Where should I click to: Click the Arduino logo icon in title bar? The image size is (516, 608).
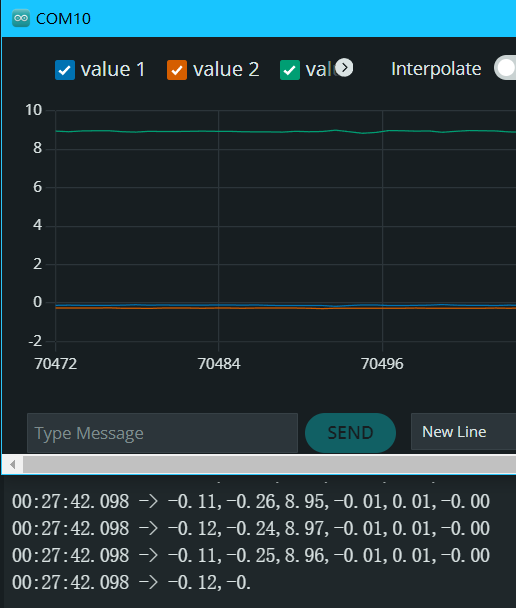(21, 18)
